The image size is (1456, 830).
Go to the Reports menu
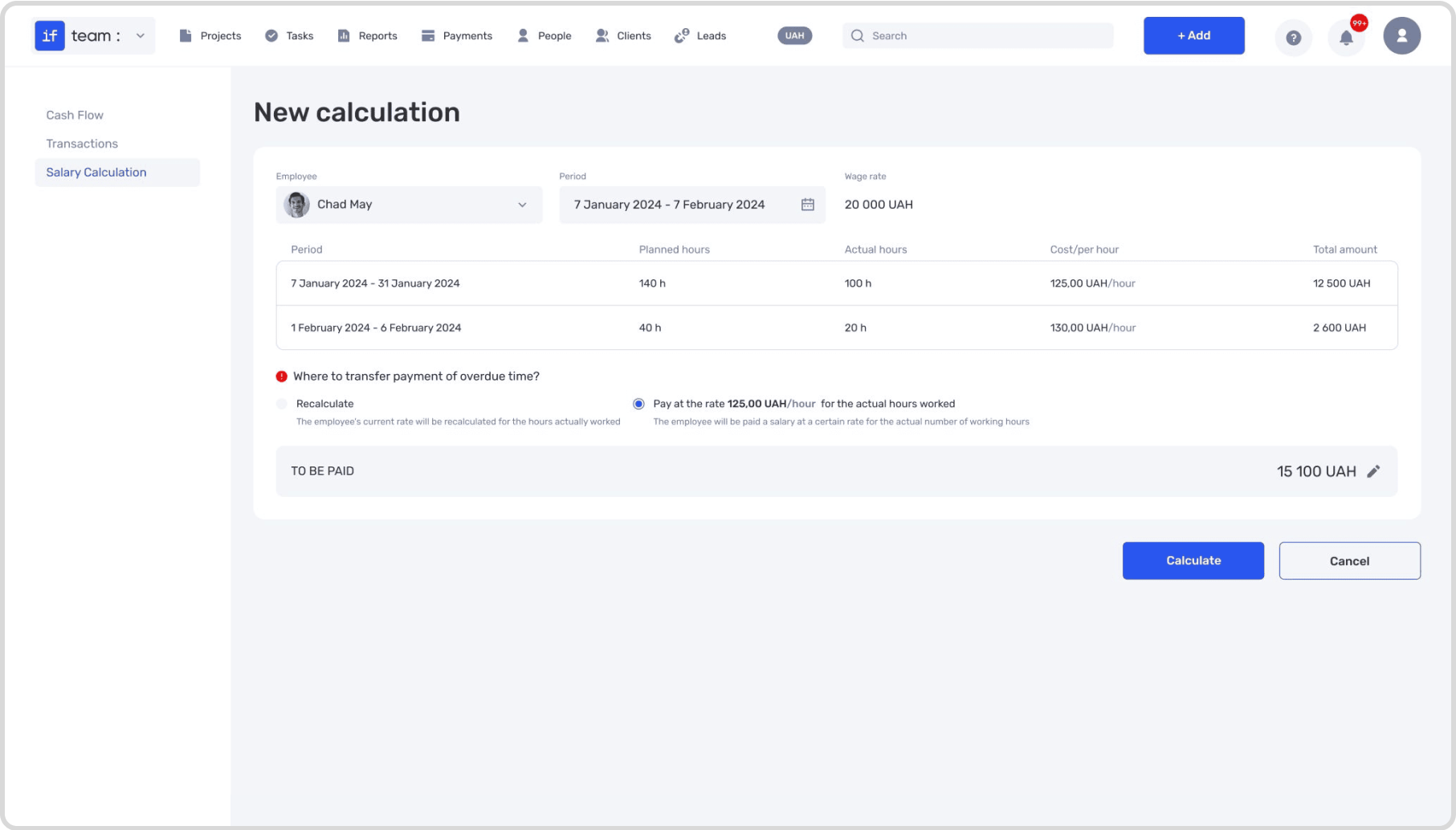coord(367,36)
